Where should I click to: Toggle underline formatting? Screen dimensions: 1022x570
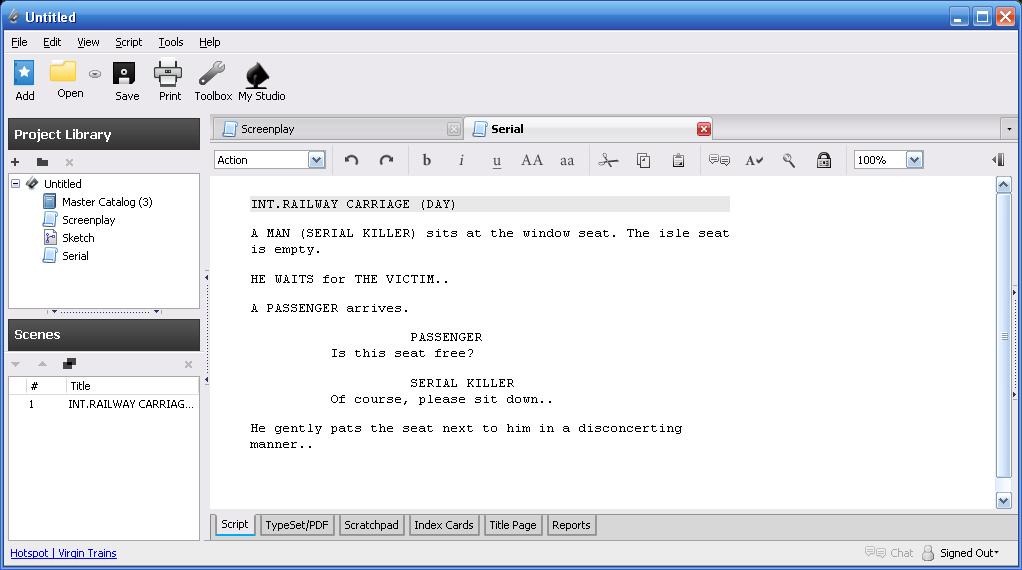497,160
